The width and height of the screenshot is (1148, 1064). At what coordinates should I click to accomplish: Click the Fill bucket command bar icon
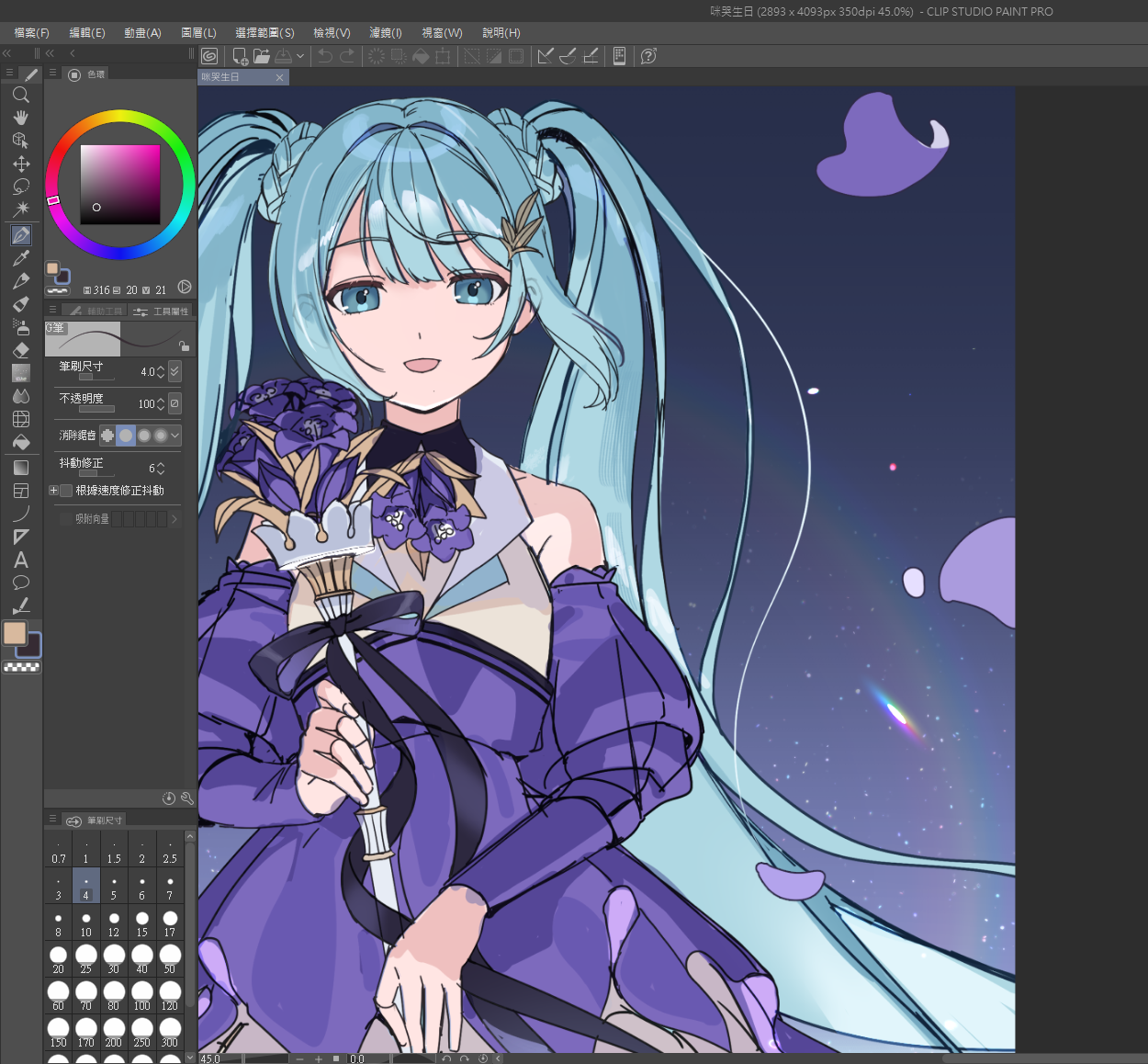(x=421, y=56)
